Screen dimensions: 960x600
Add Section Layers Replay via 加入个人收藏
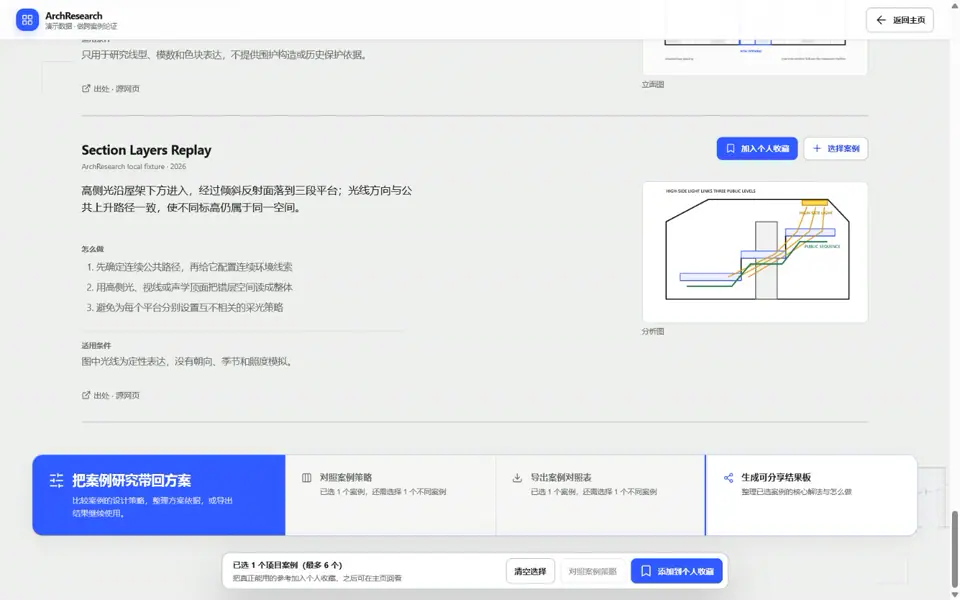757,149
